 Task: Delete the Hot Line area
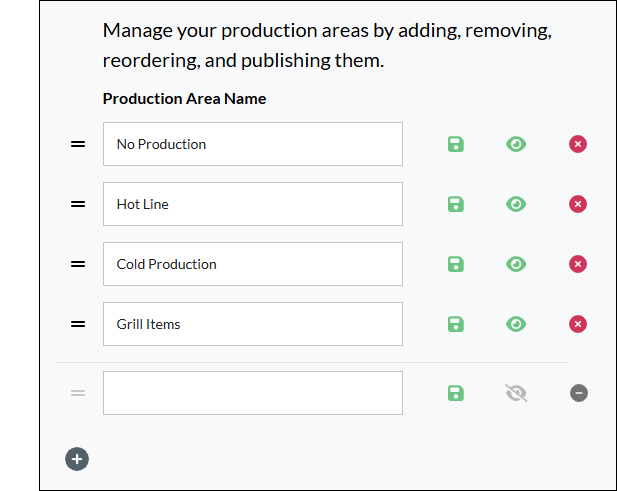(x=578, y=204)
